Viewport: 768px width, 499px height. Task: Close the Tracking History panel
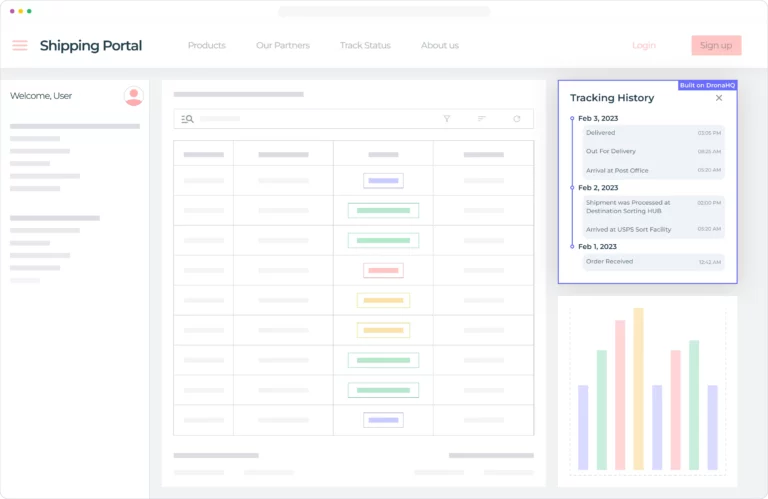tap(719, 98)
